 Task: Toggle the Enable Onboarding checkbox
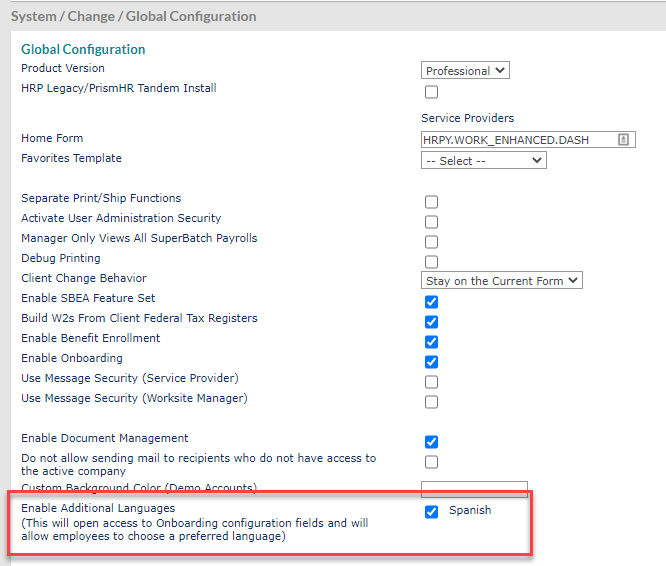431,362
